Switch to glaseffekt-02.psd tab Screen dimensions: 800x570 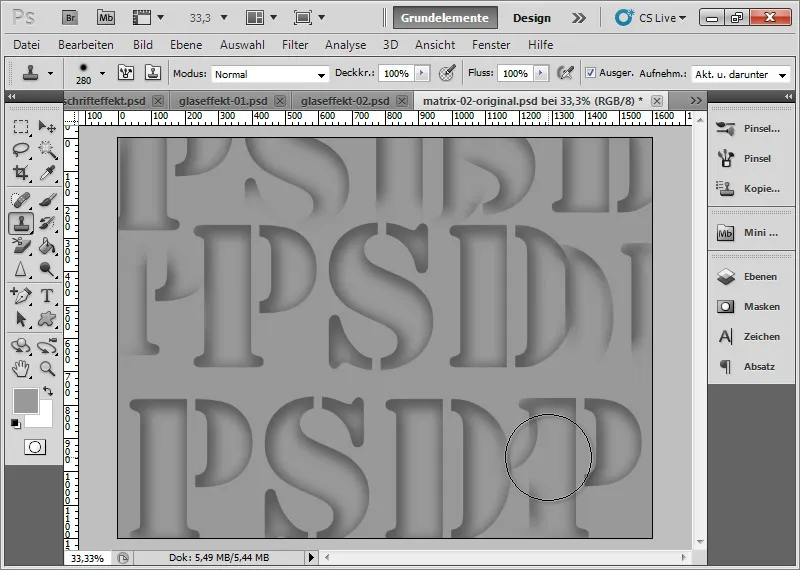(x=345, y=101)
